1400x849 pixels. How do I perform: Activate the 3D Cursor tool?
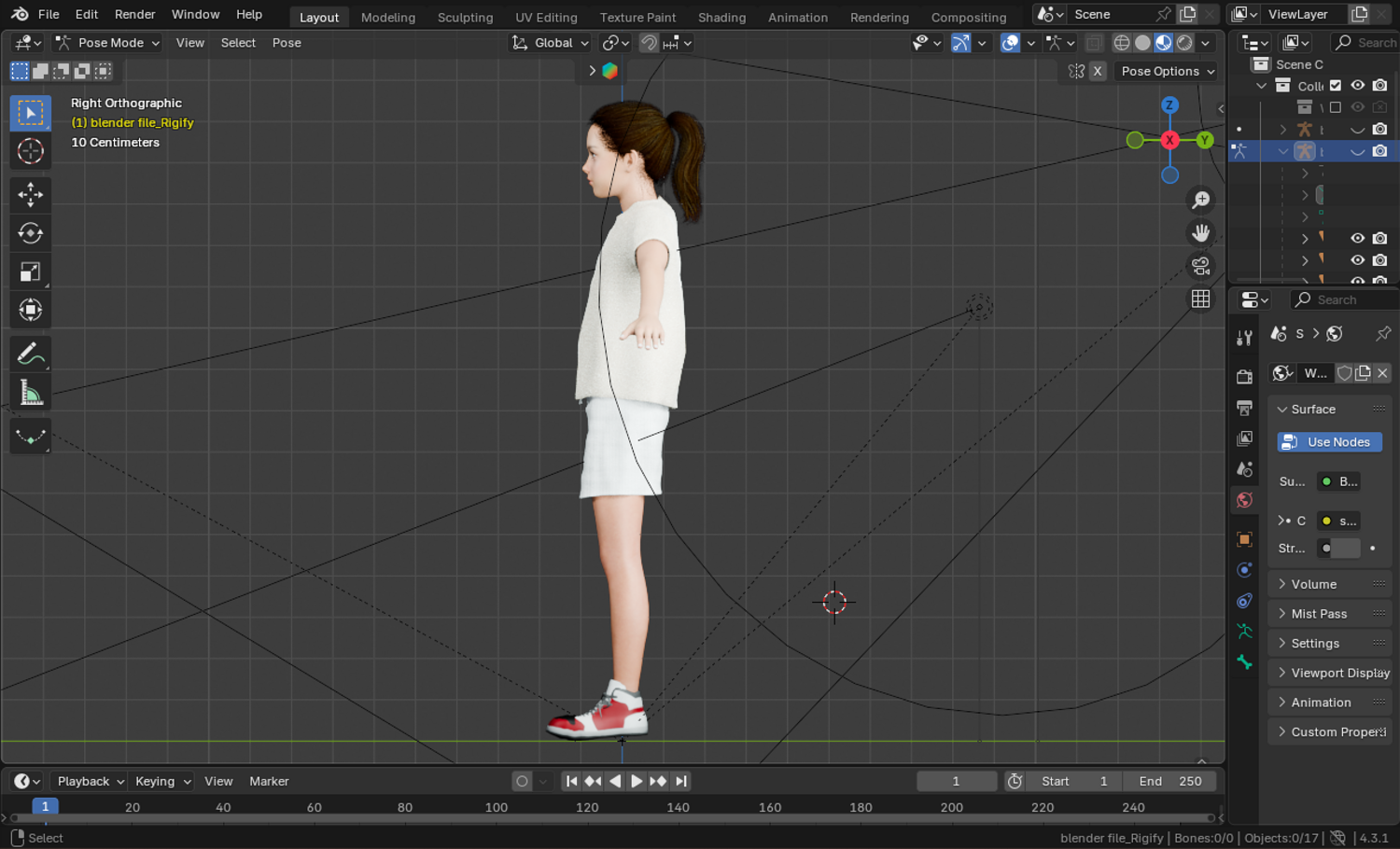pos(30,151)
